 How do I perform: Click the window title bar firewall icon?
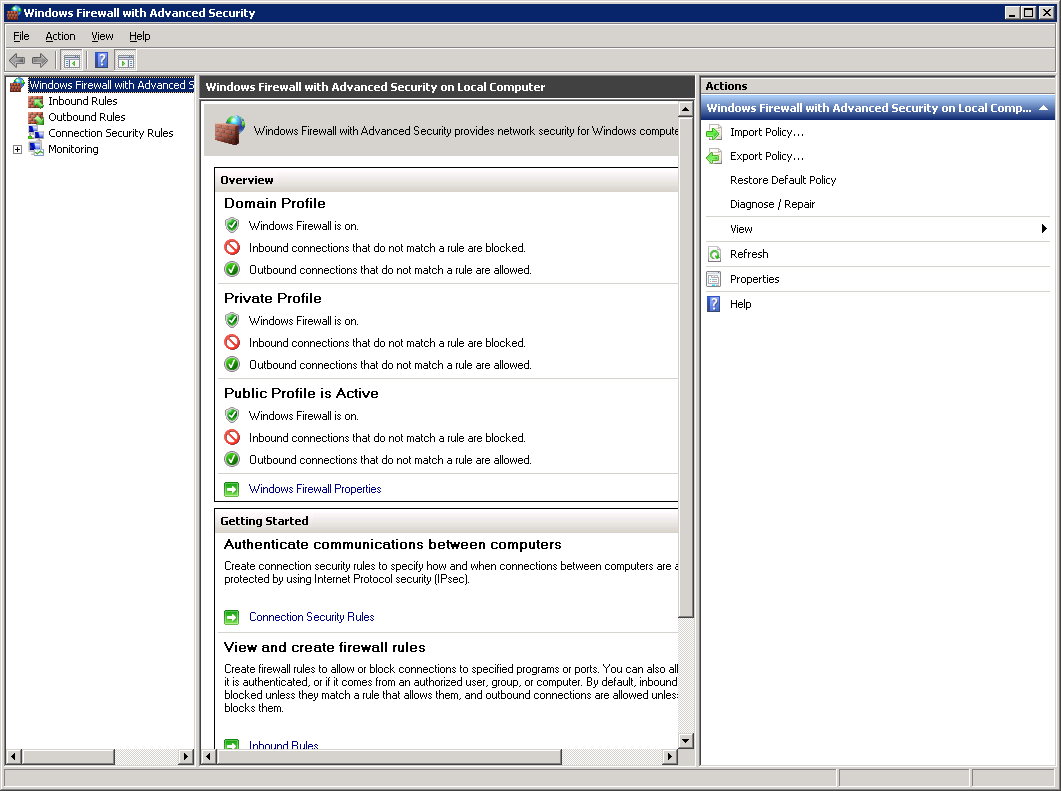(13, 13)
